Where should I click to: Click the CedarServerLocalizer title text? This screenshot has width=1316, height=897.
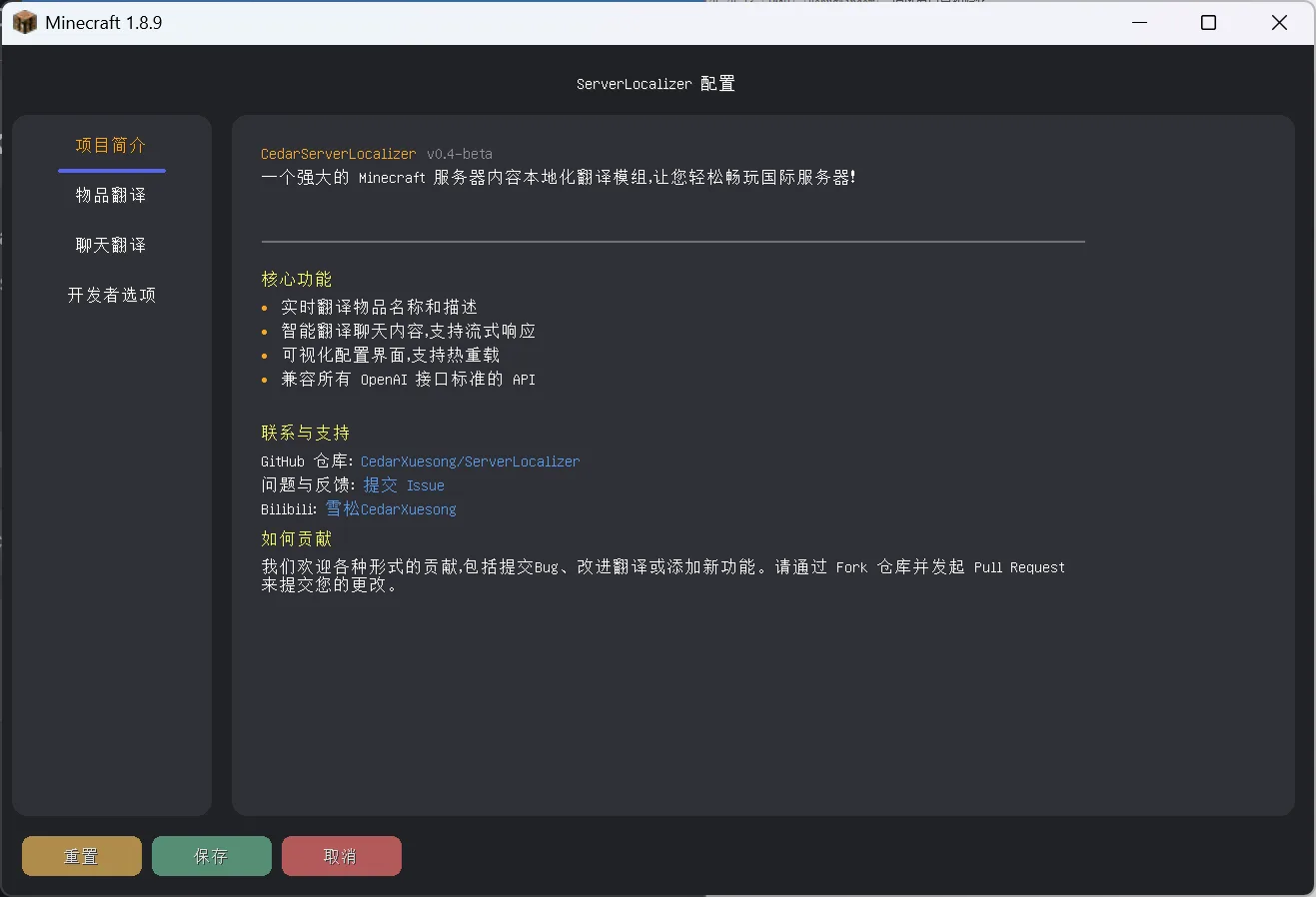coord(339,154)
